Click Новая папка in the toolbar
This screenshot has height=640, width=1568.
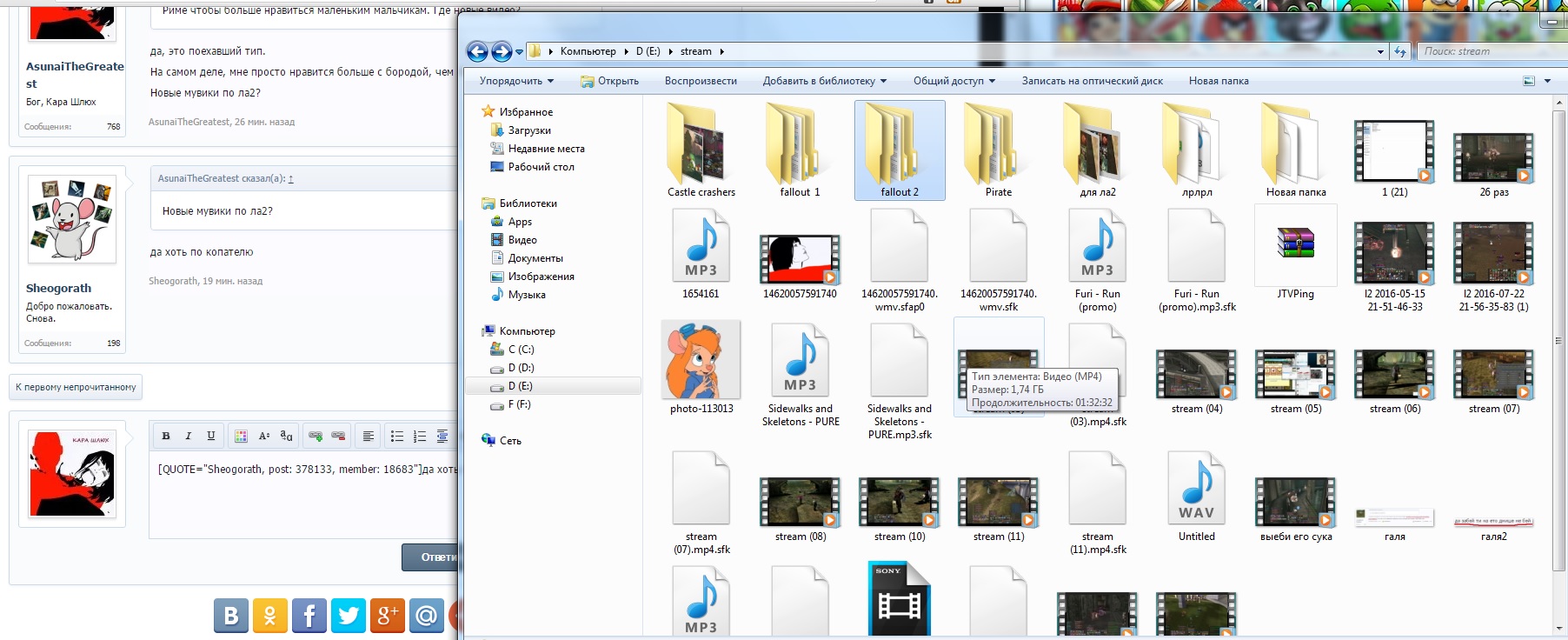1218,81
